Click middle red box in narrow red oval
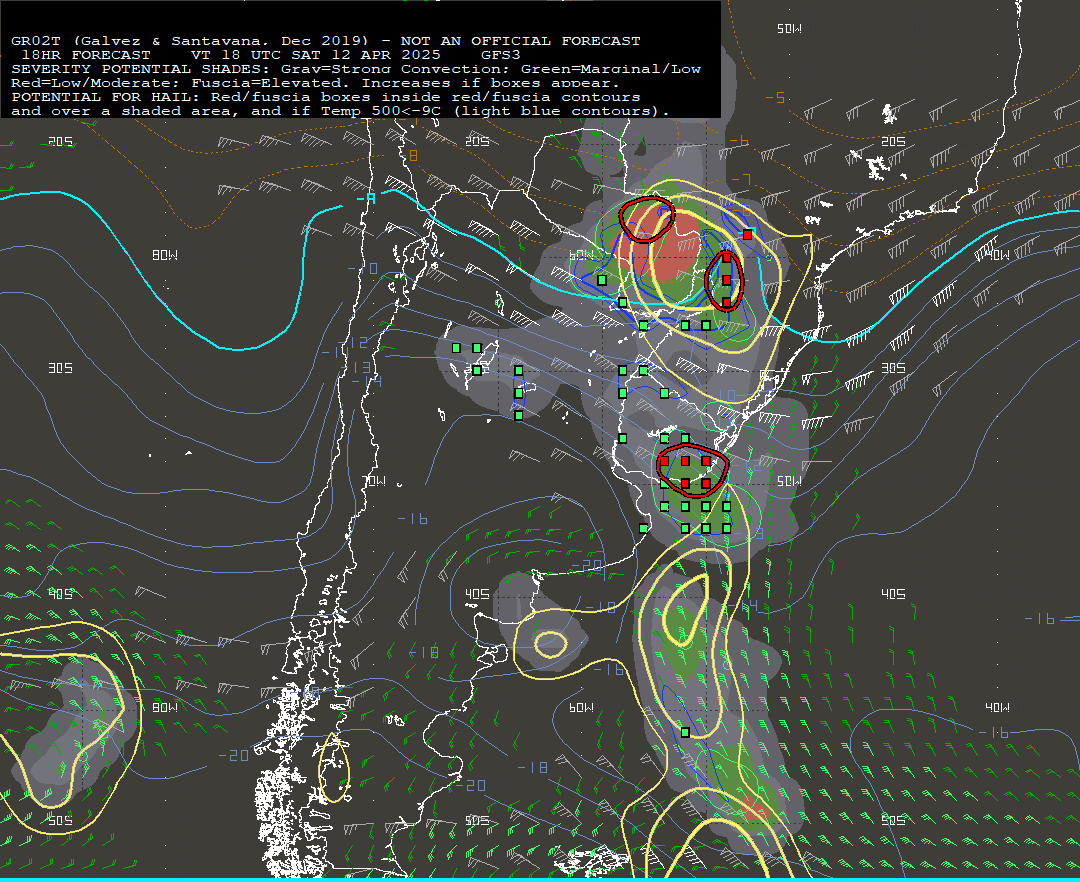Image resolution: width=1080 pixels, height=882 pixels. (727, 280)
